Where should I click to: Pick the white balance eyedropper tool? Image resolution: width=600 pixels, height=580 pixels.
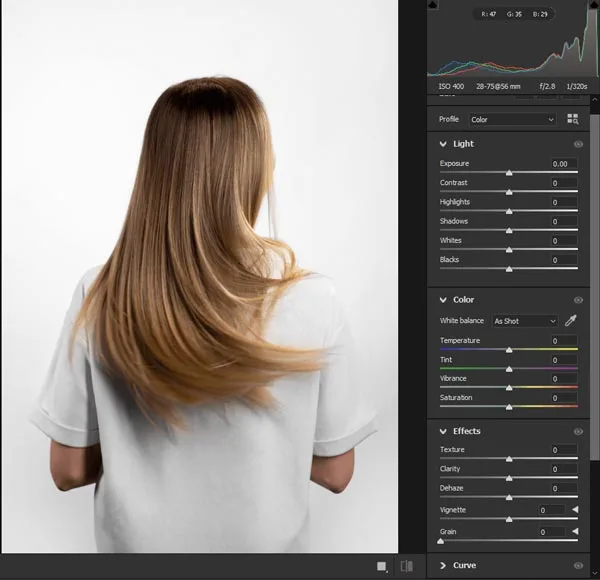pyautogui.click(x=571, y=321)
